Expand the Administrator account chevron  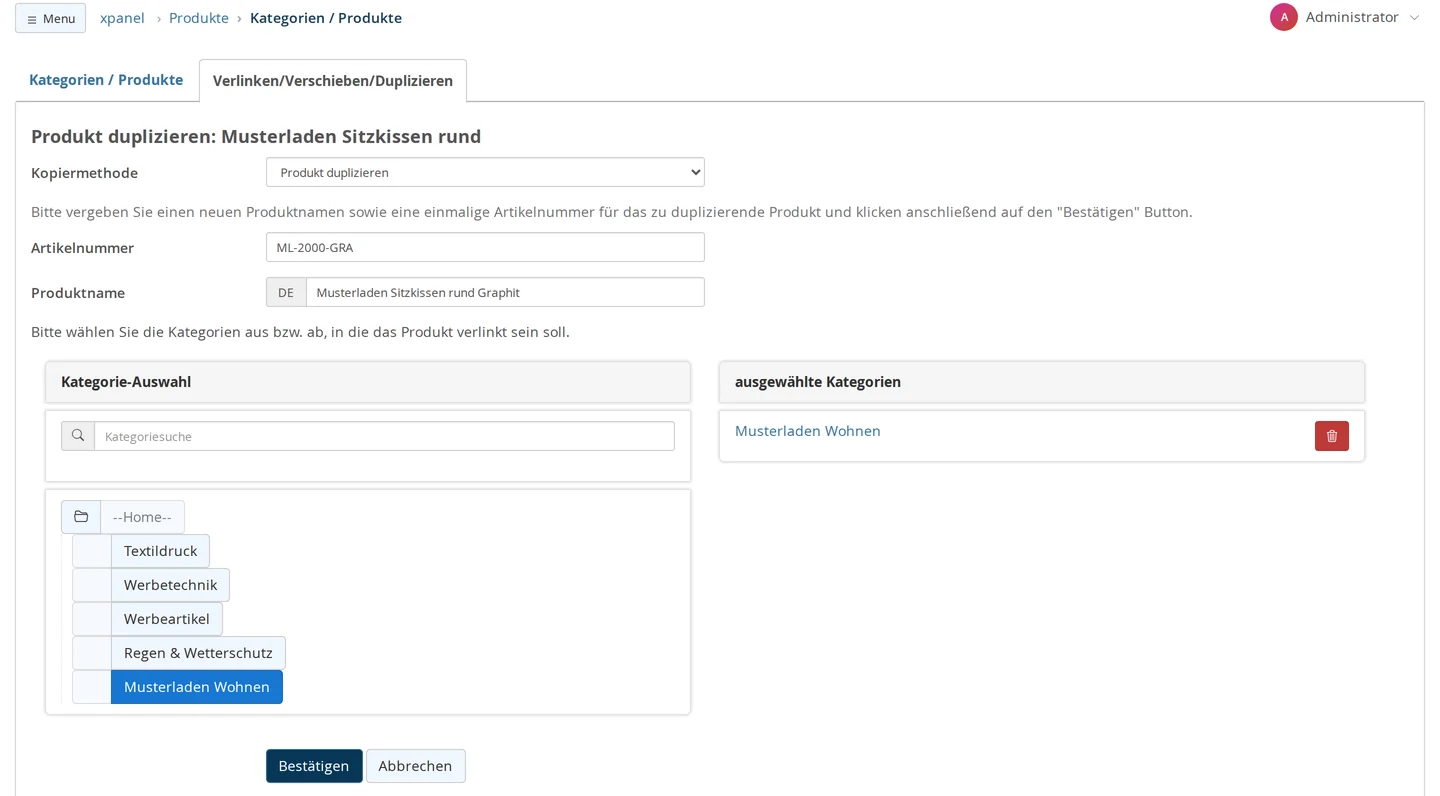point(1414,18)
